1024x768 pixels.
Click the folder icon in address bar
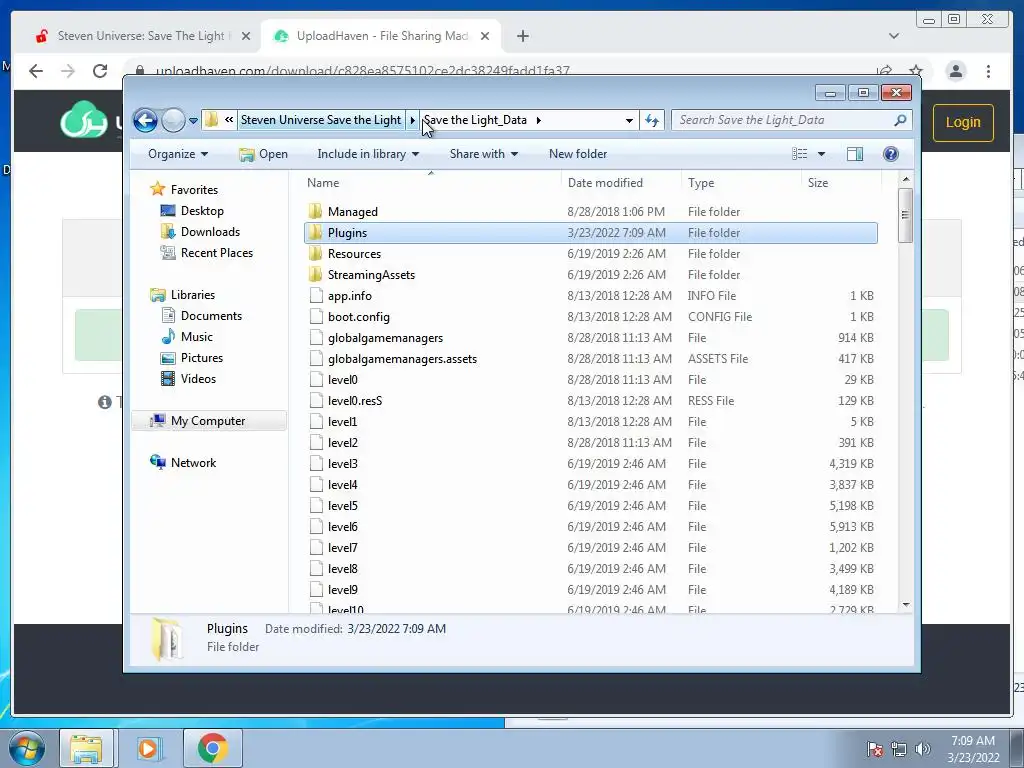212,120
